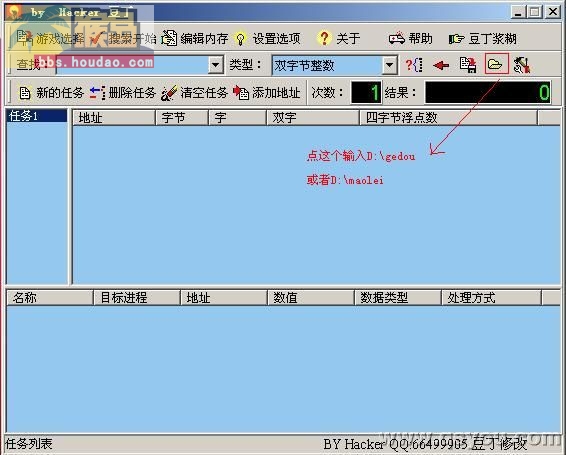
Task: Click 添加地址 to add address
Action: [x=266, y=93]
